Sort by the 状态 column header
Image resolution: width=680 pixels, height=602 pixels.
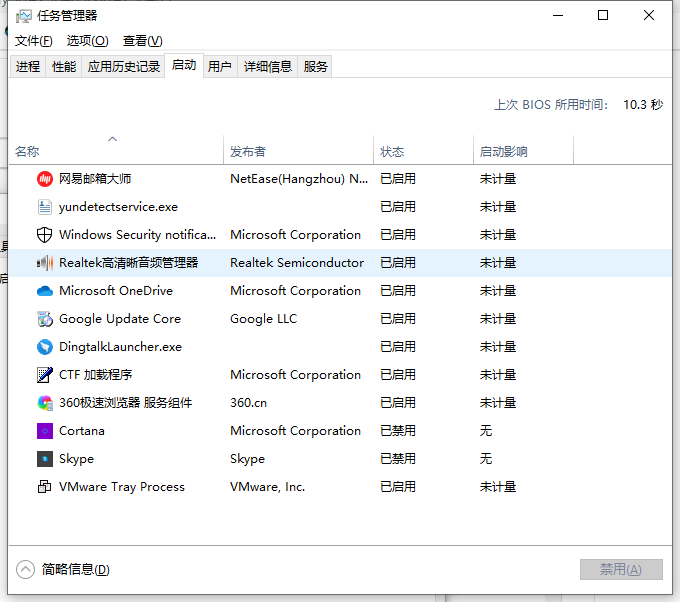392,152
